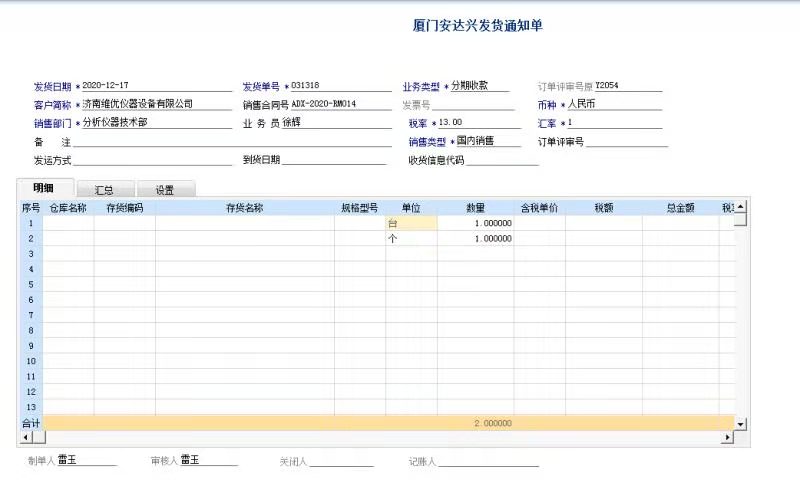This screenshot has height=496, width=800.
Task: Select row number 8
Action: point(31,330)
